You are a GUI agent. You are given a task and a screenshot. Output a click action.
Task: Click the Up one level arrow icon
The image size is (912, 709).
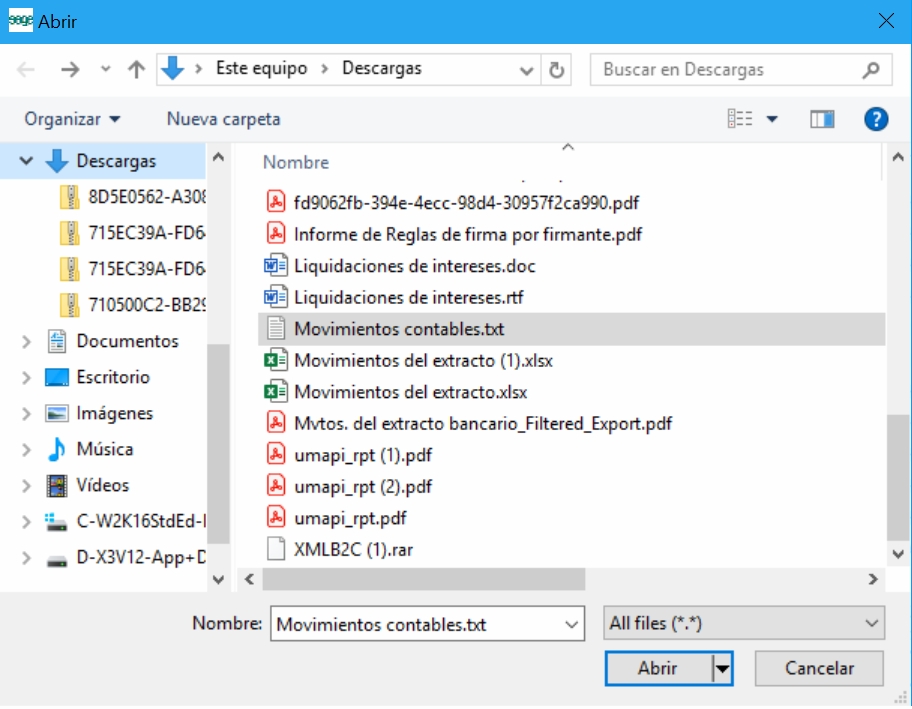click(136, 69)
